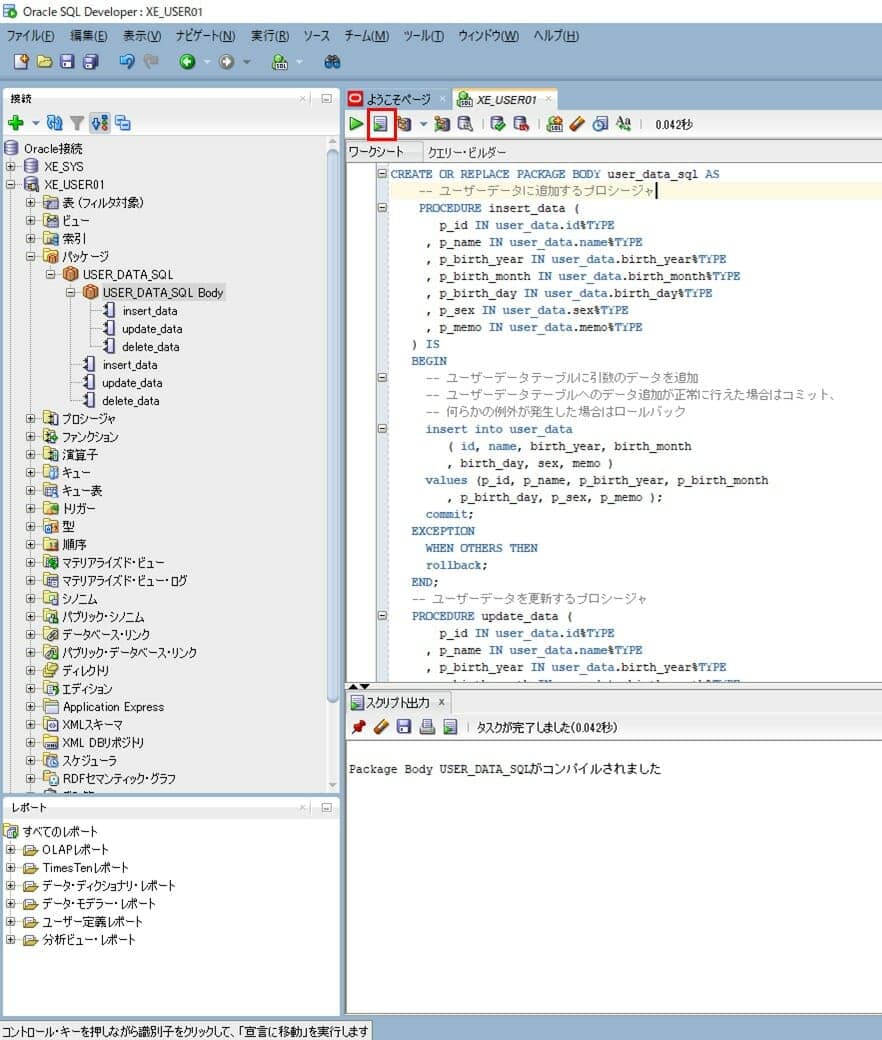Click the SQL Tuning Advisor icon

(x=466, y=124)
